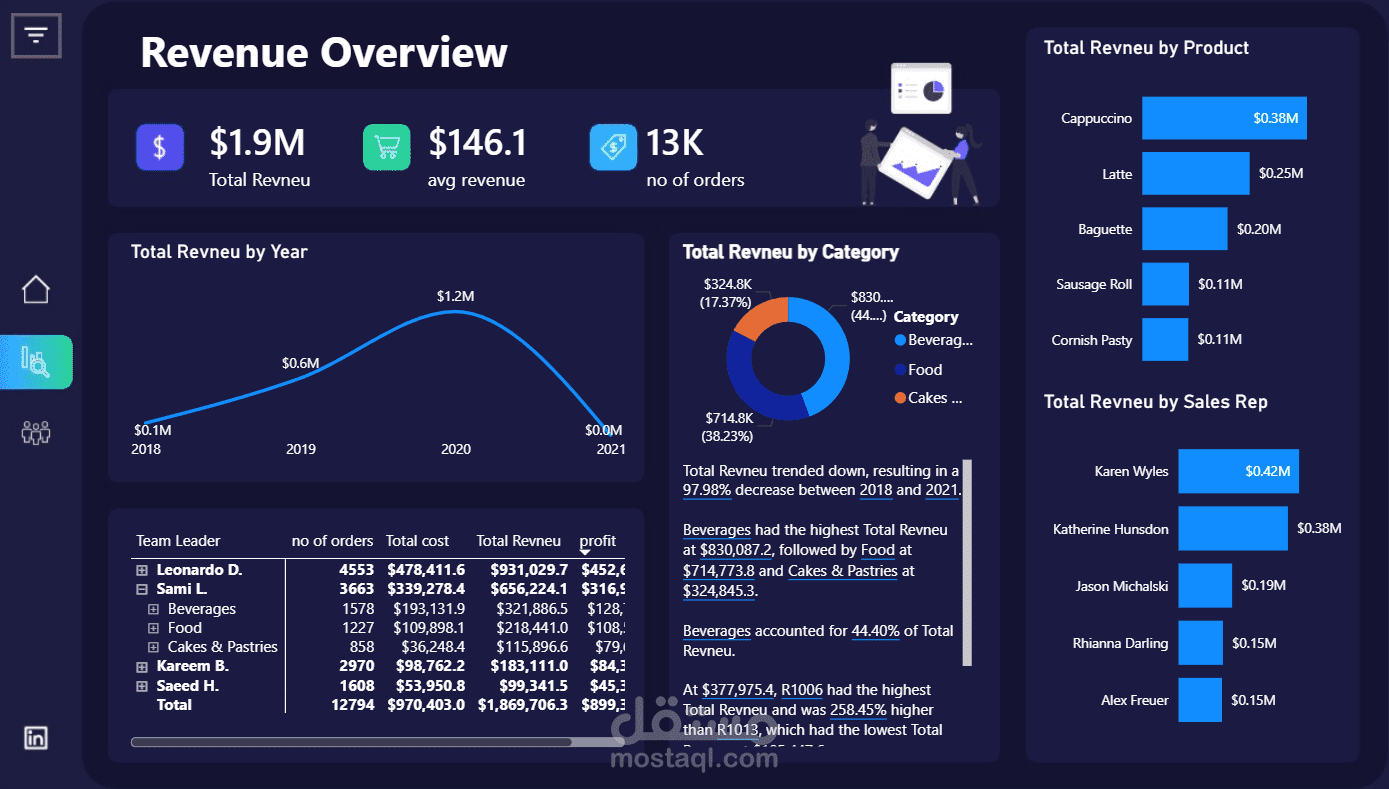Screen dimensions: 1389x789
Task: Expand the Leonardo D. row in the table
Action: tap(141, 569)
